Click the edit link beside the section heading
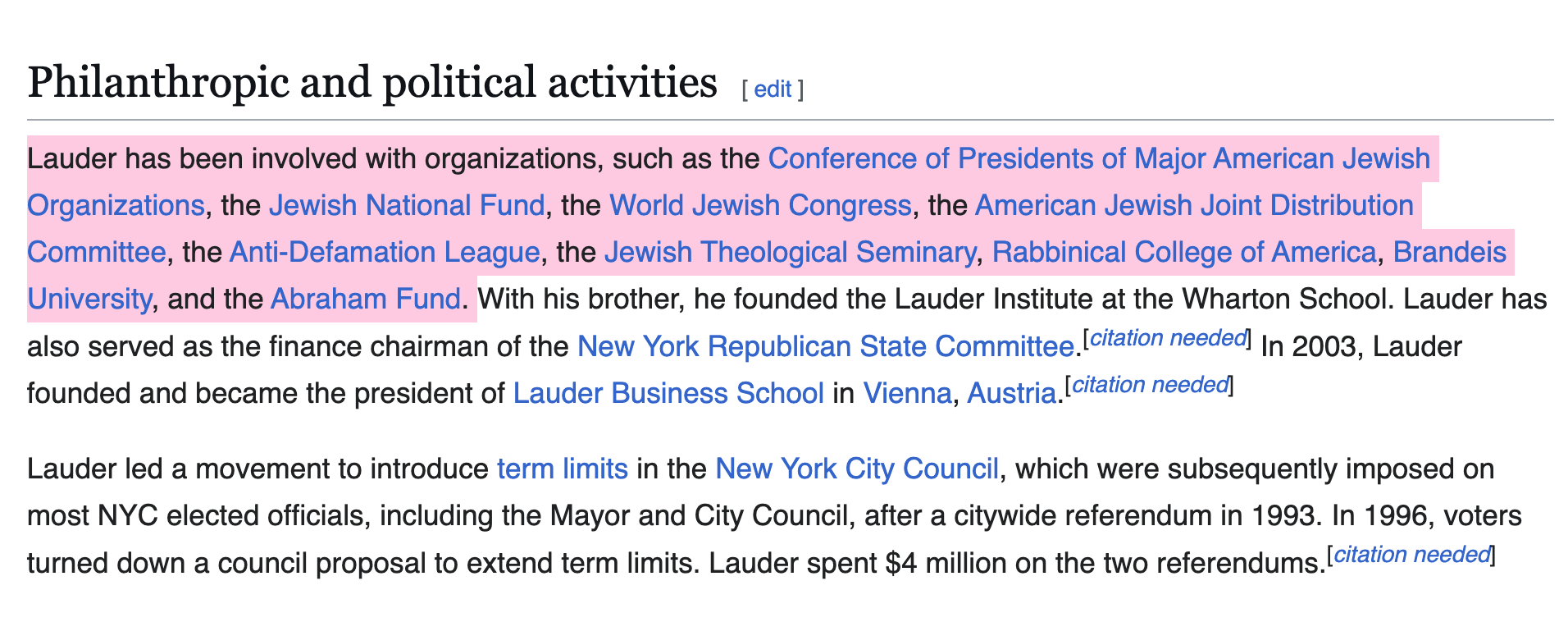The image size is (1568, 622). pyautogui.click(x=772, y=89)
